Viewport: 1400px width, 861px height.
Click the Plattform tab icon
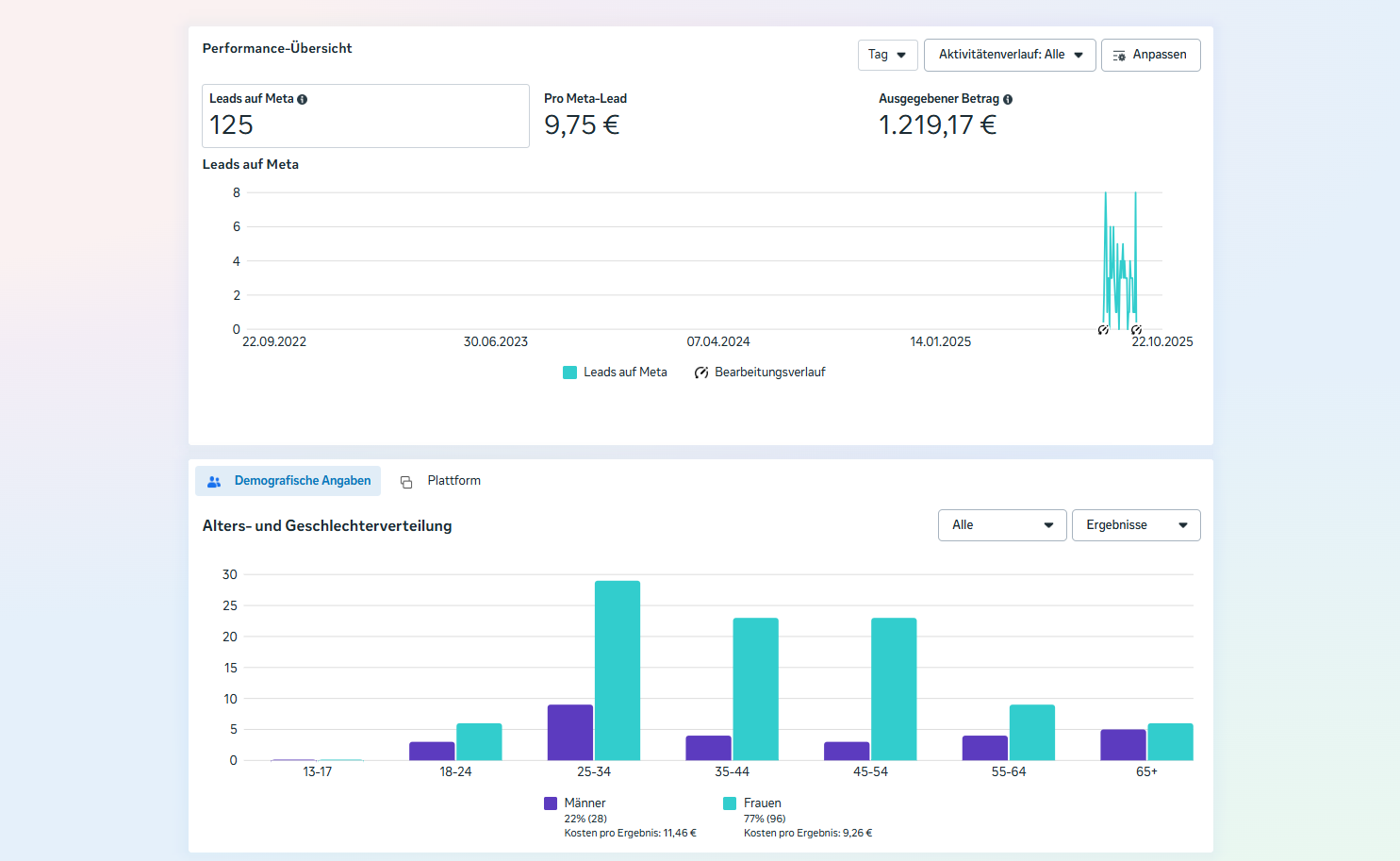(406, 482)
